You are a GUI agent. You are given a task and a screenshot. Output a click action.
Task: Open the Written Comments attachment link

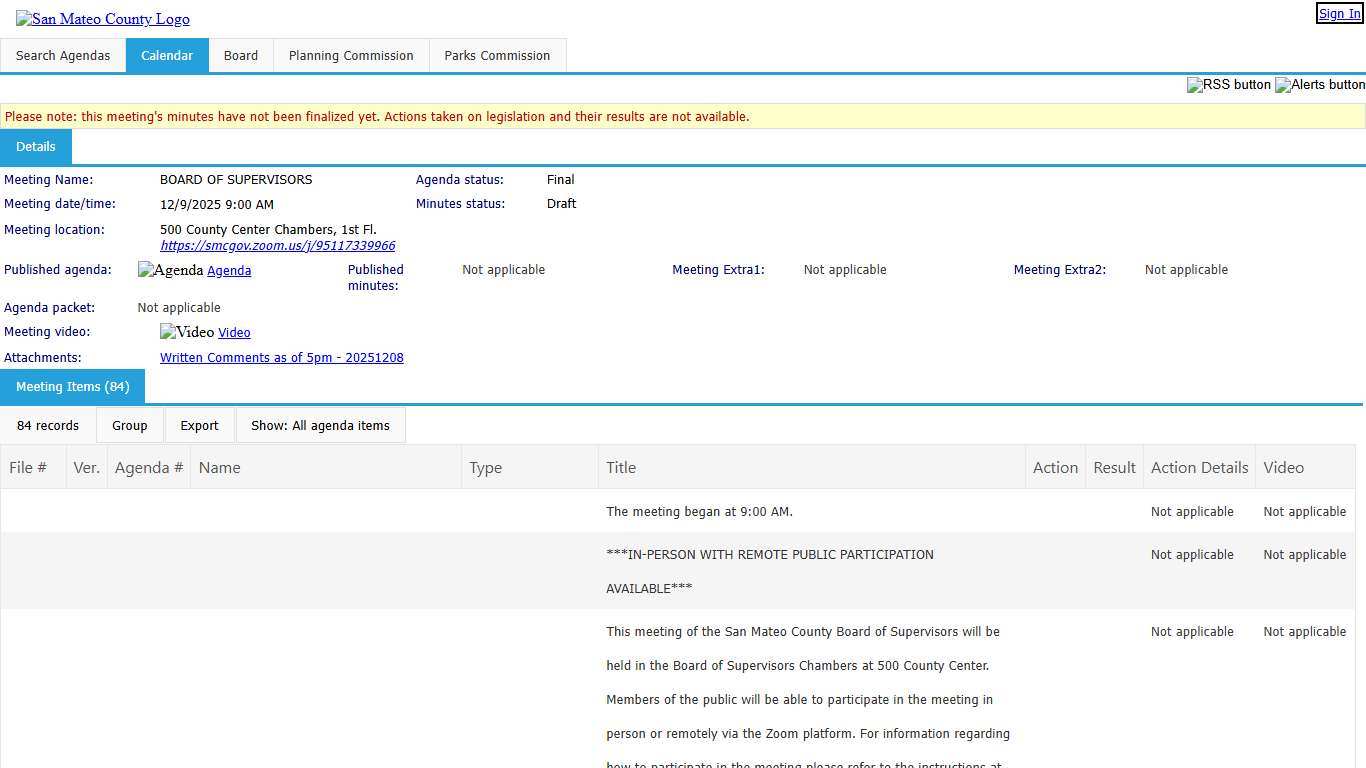pos(282,358)
